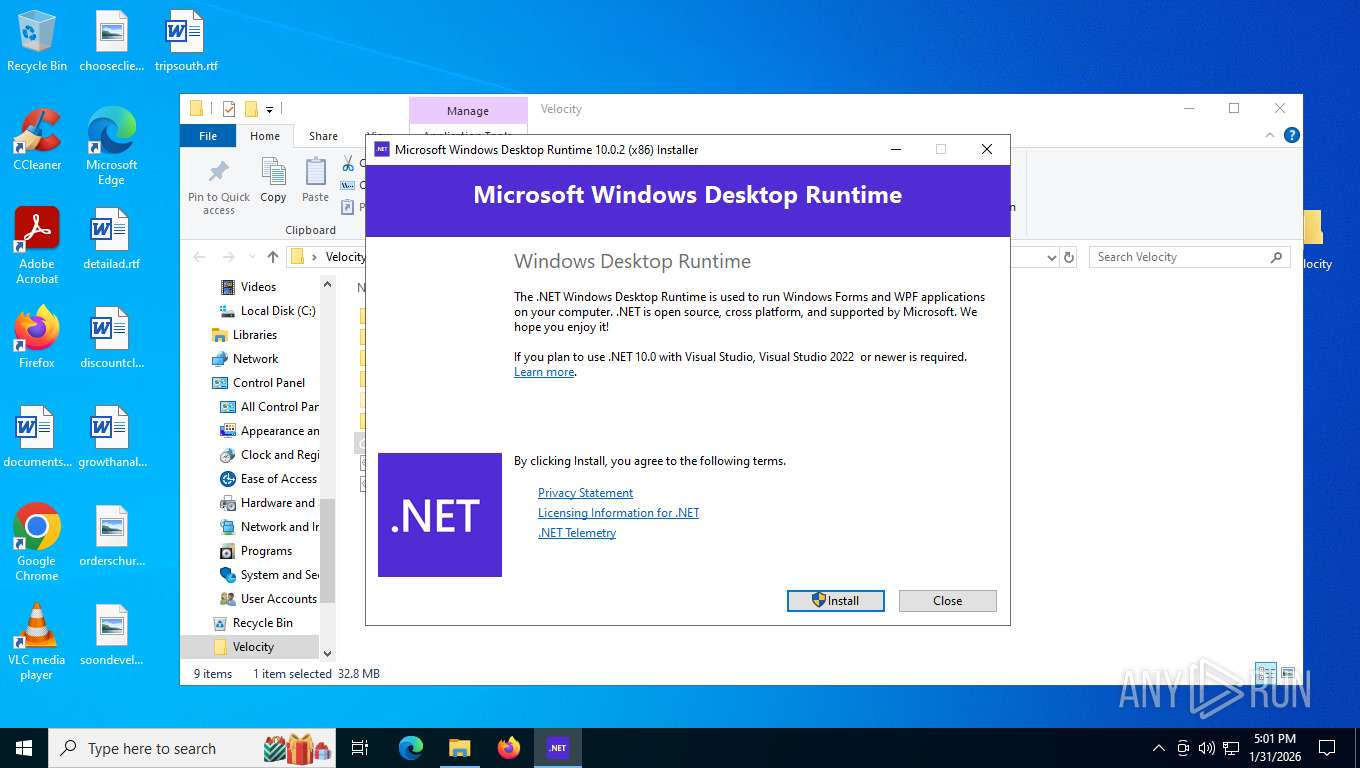Click the Search Velocity field
The image size is (1360, 768).
pyautogui.click(x=1190, y=257)
